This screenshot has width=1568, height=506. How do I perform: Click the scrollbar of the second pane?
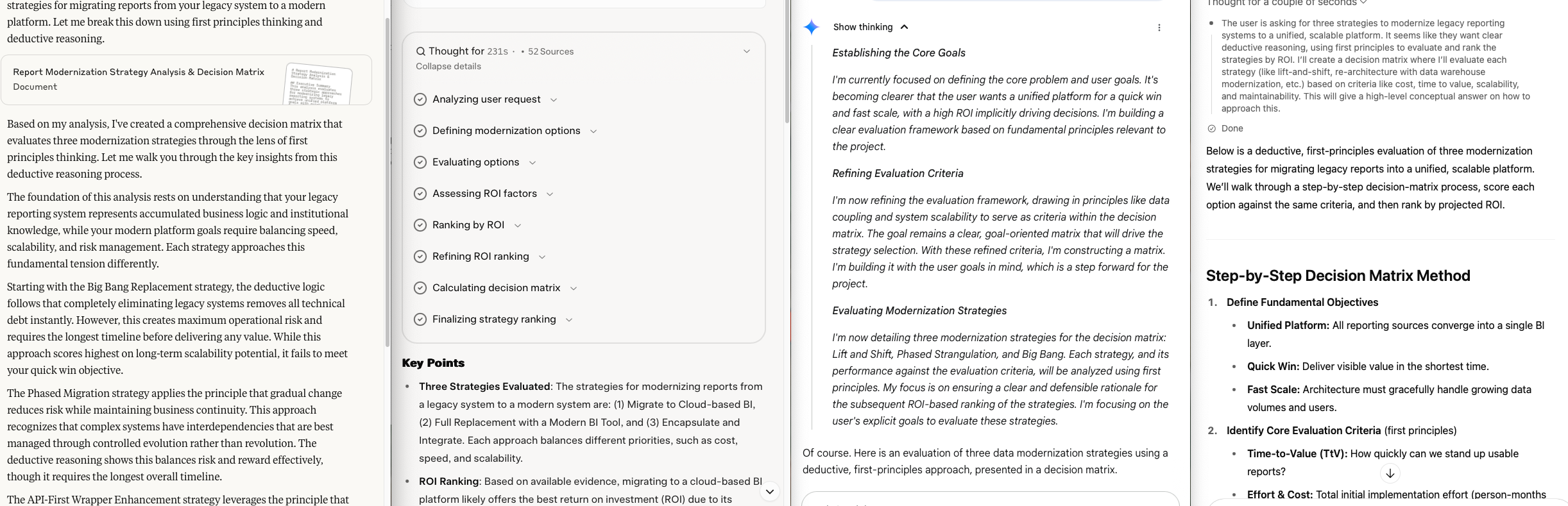(x=787, y=62)
